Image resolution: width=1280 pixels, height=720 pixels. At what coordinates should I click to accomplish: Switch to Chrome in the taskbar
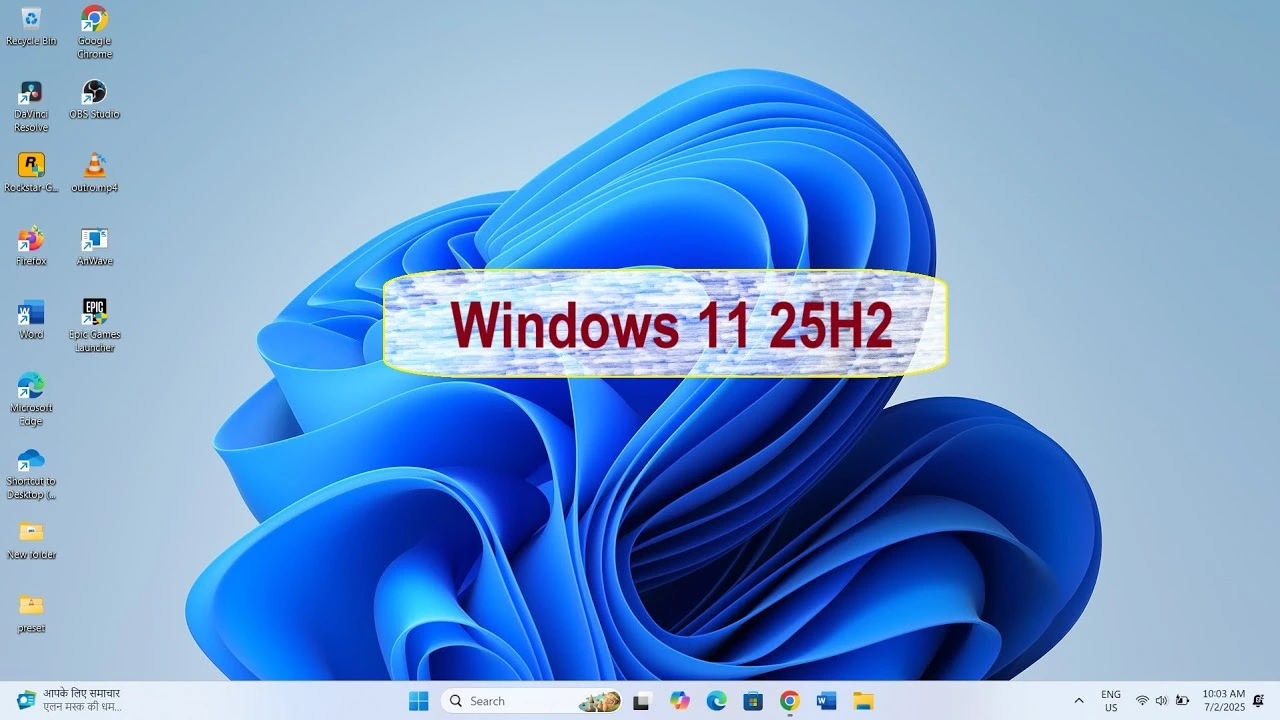tap(789, 701)
